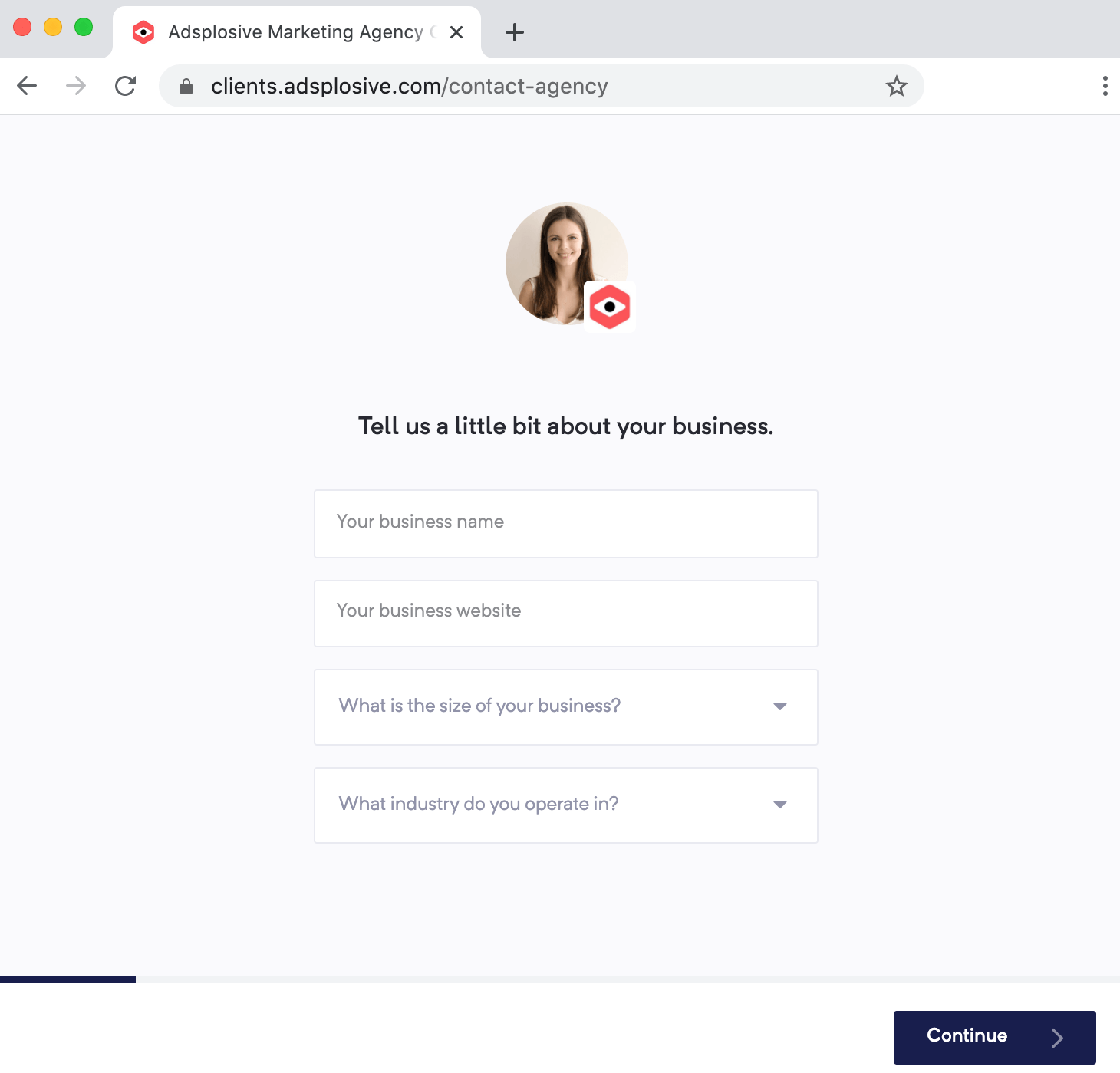
Task: Bookmark this page with the star icon
Action: pos(896,86)
